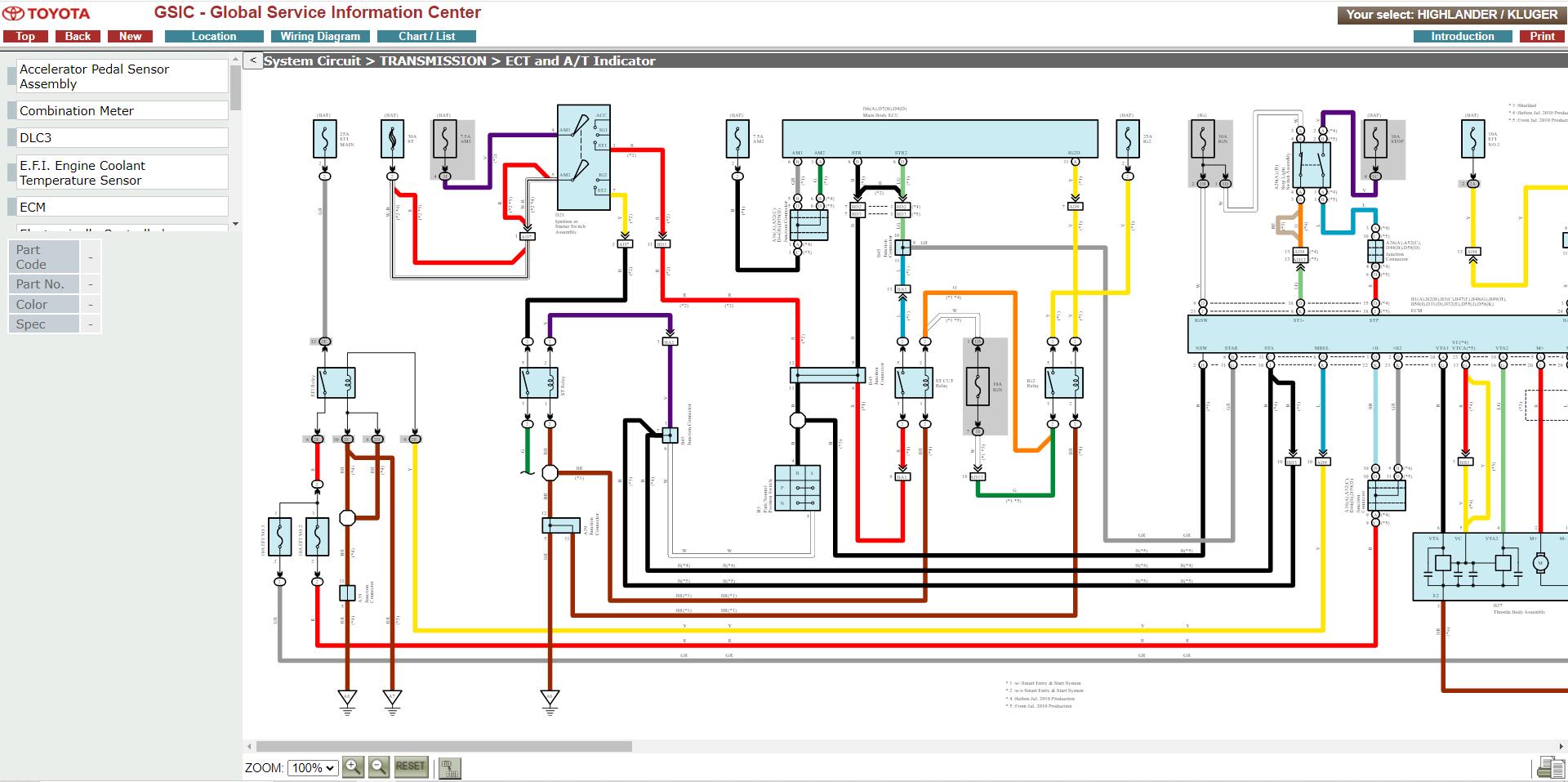Click the 7.5A AM2 fuse symbol
Image resolution: width=1568 pixels, height=782 pixels.
(x=737, y=139)
